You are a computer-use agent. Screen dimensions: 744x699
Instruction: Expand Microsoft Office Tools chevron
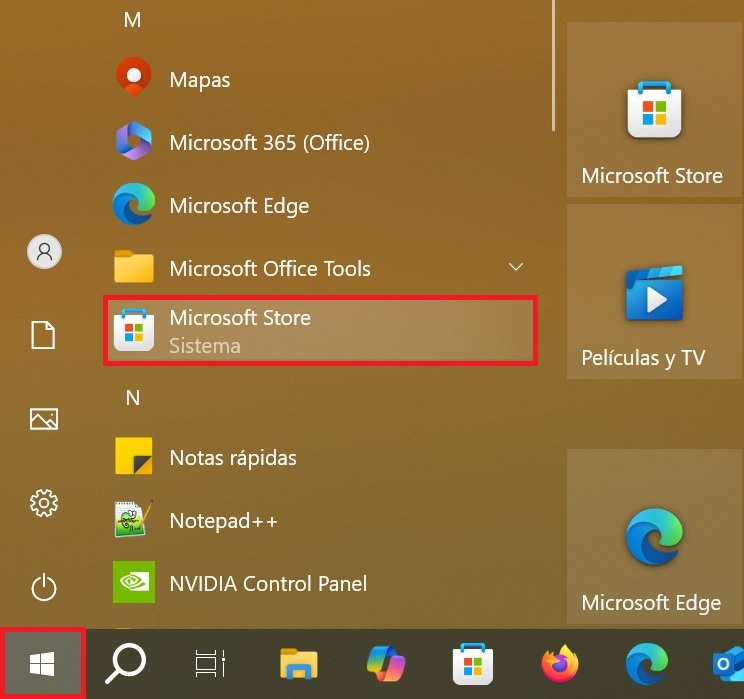coord(516,267)
